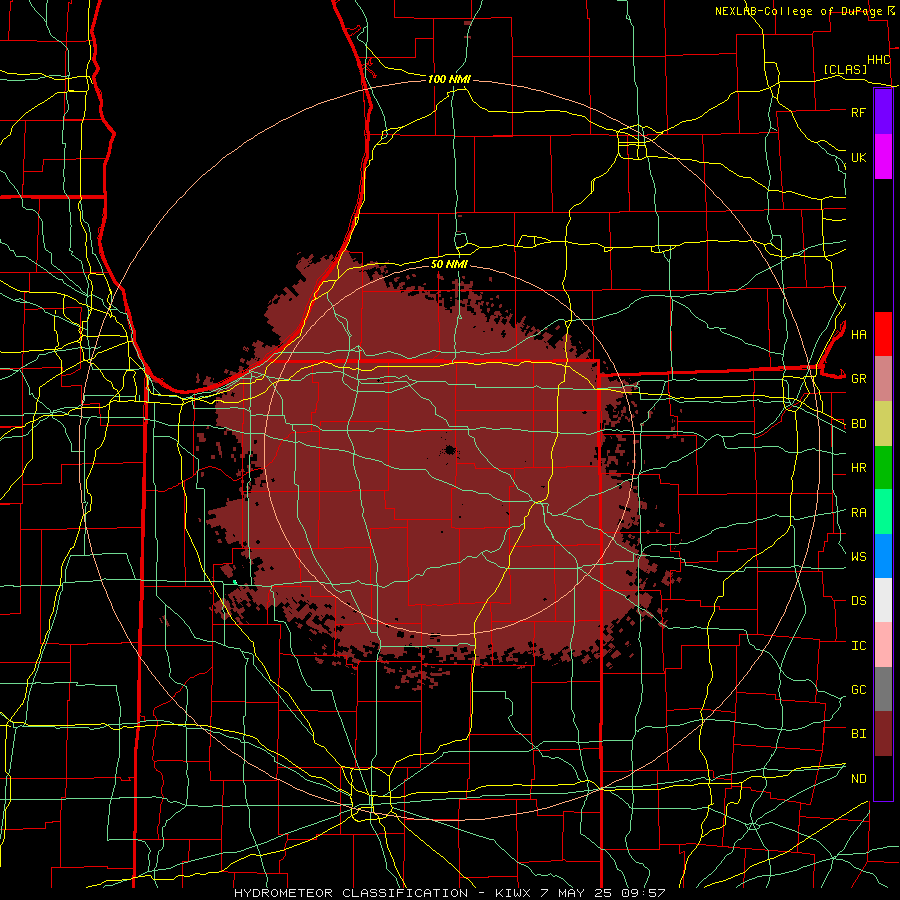Click the WS legend label
Image resolution: width=900 pixels, height=900 pixels.
(858, 557)
